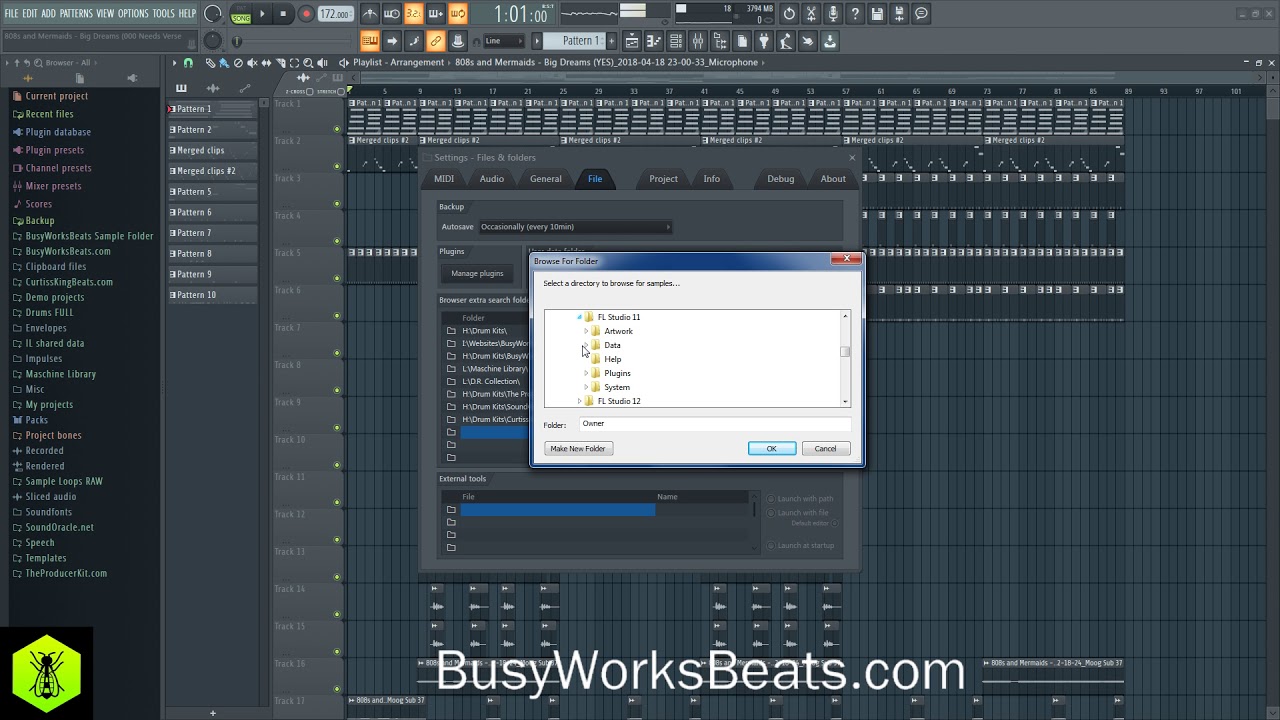Expand the Plugins folder arrow
The image size is (1280, 720).
click(x=586, y=373)
